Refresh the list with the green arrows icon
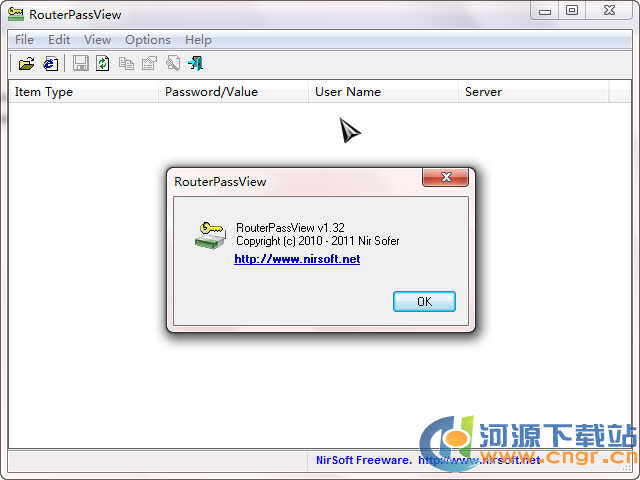Image resolution: width=640 pixels, height=480 pixels. [102, 64]
